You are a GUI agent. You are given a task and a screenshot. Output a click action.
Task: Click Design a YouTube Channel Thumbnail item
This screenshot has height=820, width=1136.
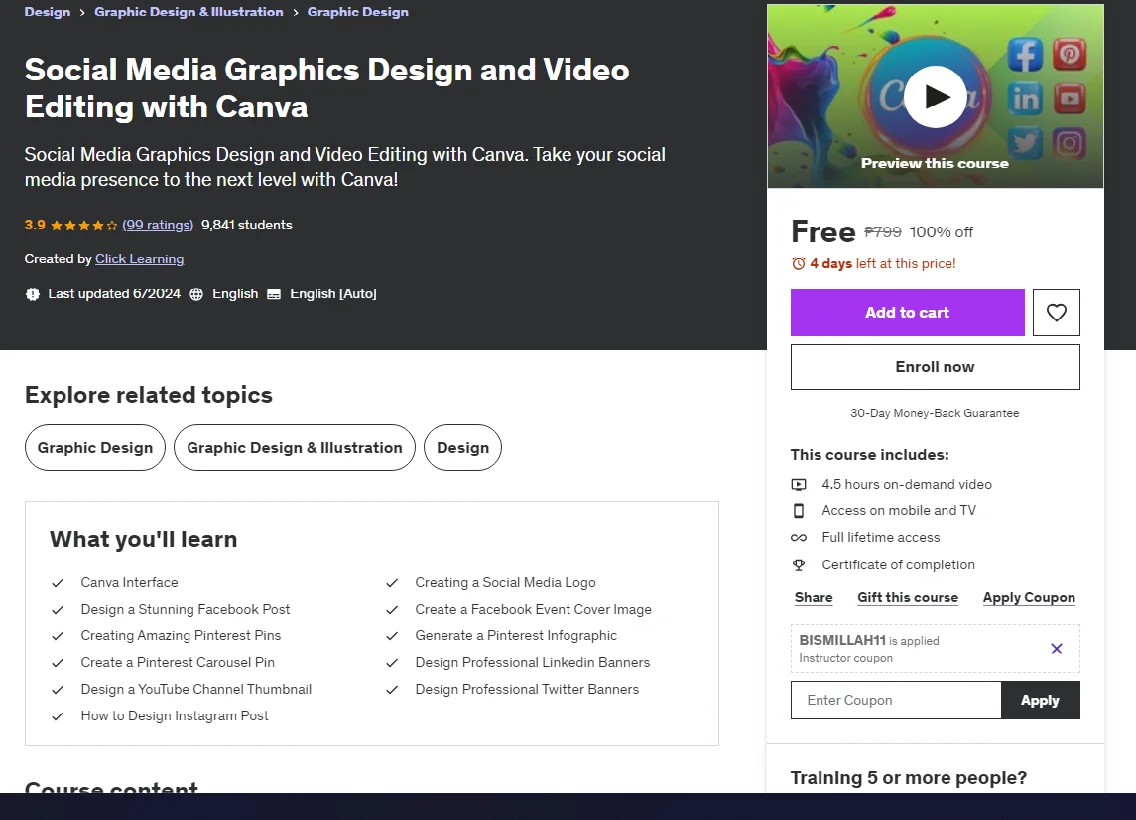(x=196, y=689)
